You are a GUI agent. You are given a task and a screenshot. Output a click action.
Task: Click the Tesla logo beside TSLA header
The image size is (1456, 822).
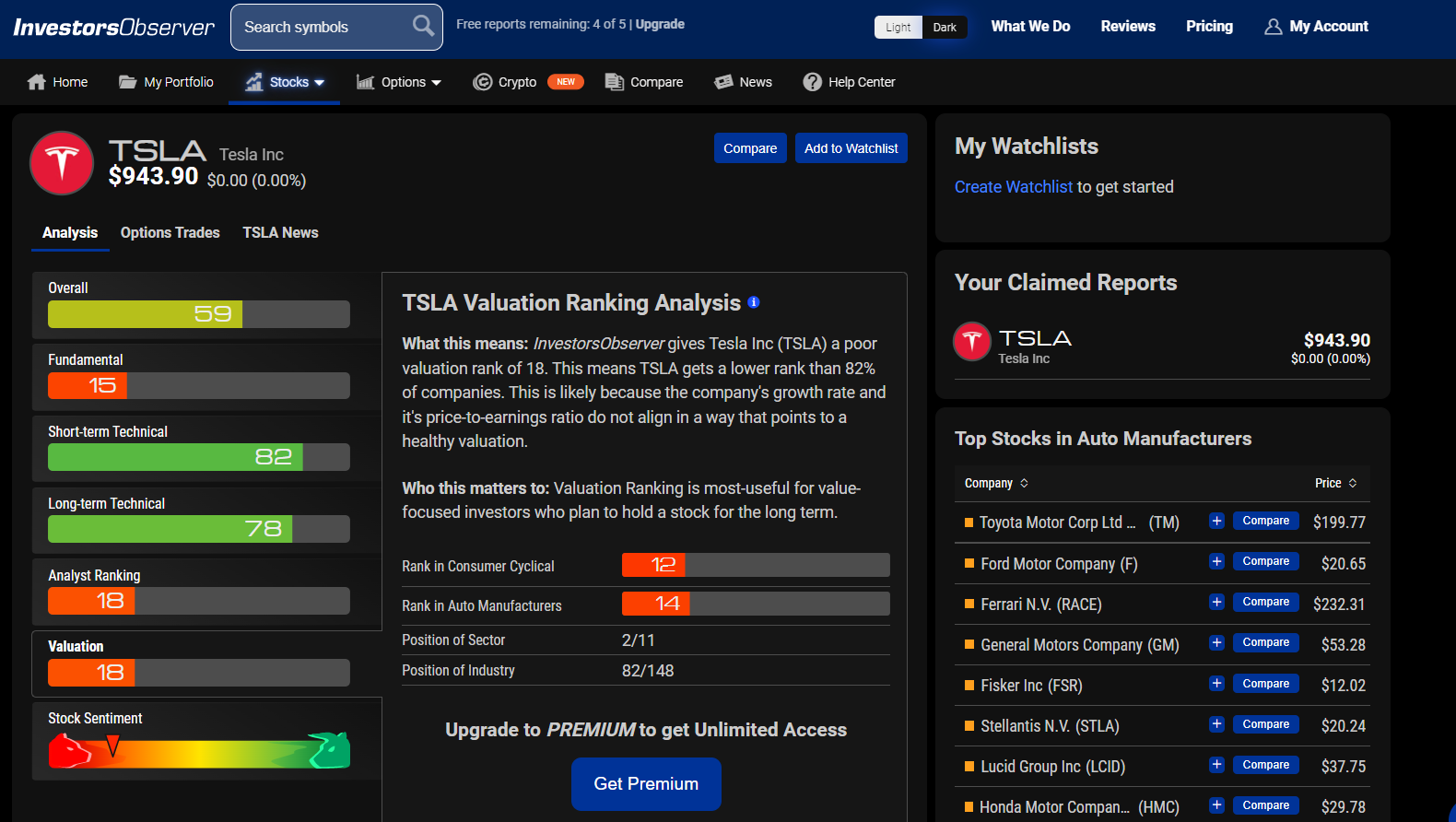pyautogui.click(x=62, y=163)
